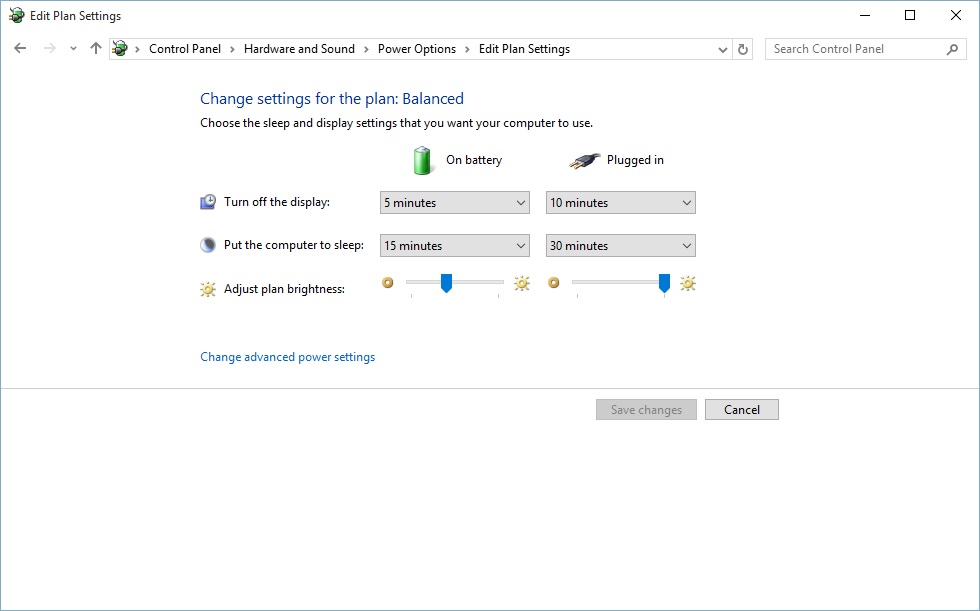The image size is (980, 611).
Task: Close the Edit Plan Settings window
Action: click(956, 16)
